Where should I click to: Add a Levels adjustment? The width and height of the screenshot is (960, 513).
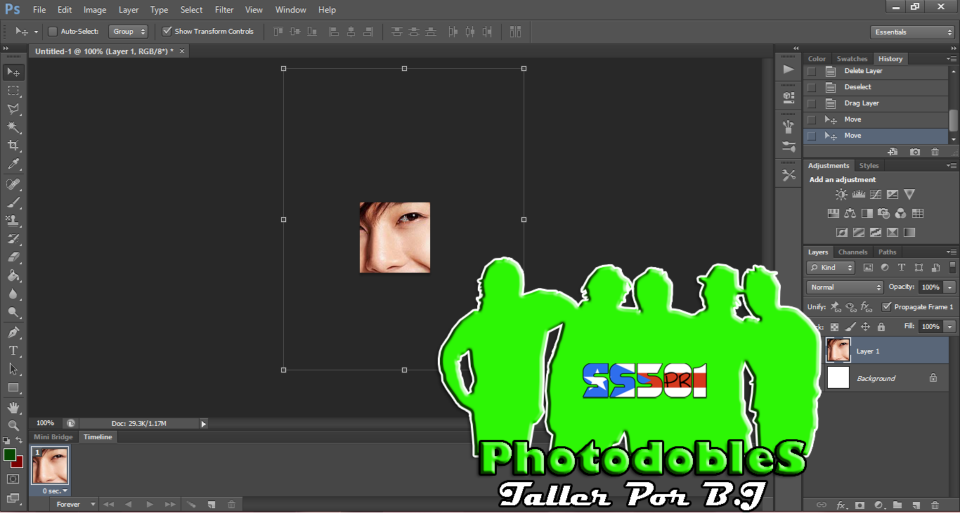click(x=858, y=195)
